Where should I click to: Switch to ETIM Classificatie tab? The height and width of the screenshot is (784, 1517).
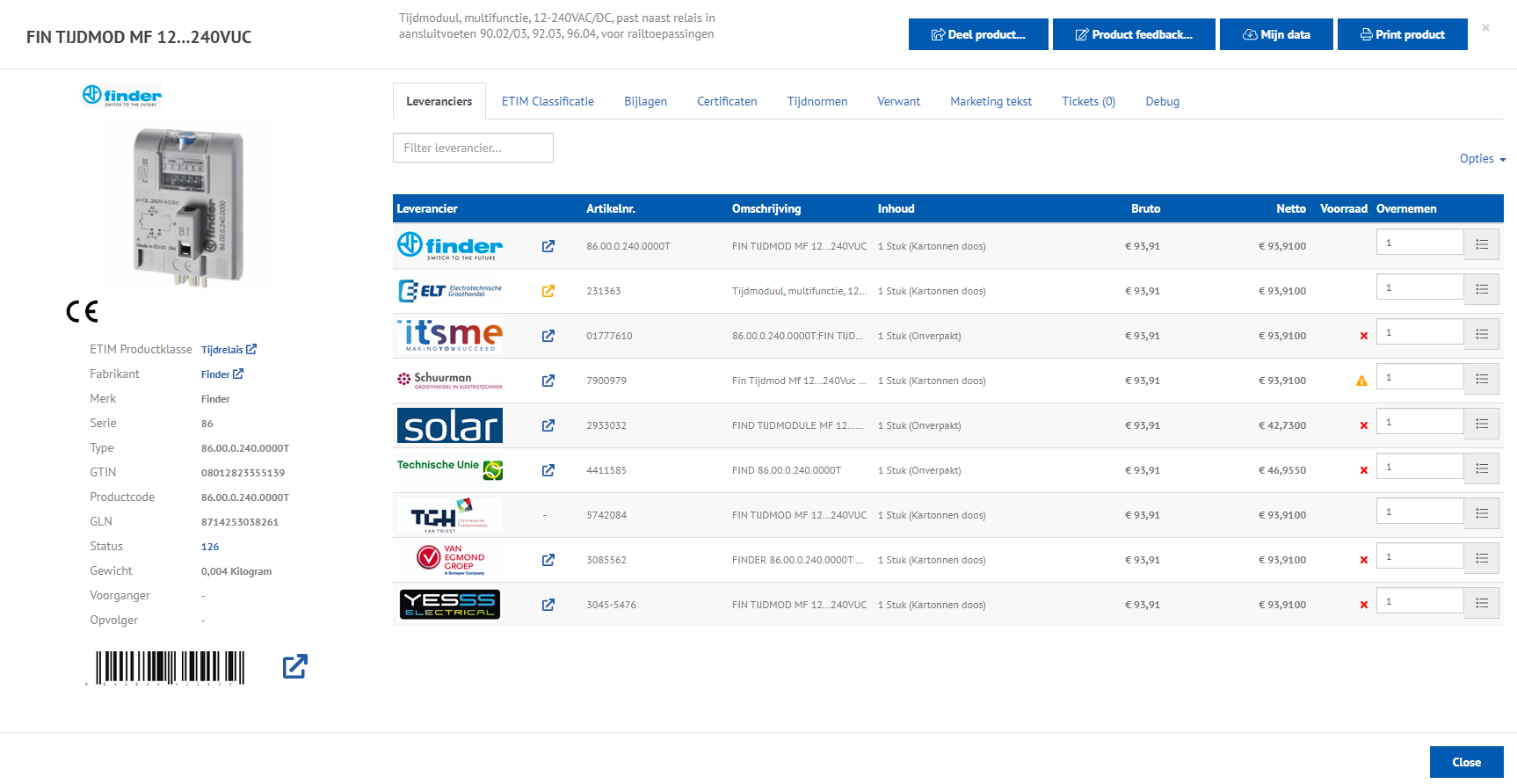point(548,102)
